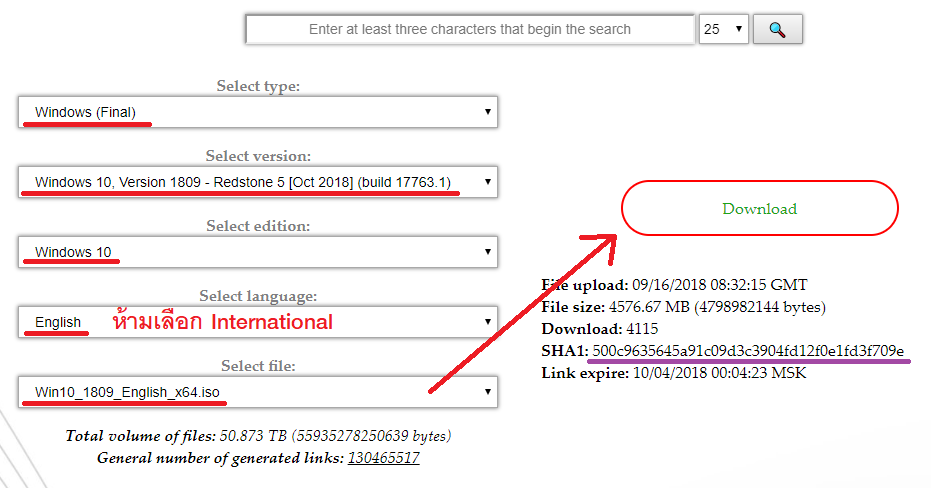Image resolution: width=931 pixels, height=488 pixels.
Task: Open the Select file dropdown
Action: [258, 392]
